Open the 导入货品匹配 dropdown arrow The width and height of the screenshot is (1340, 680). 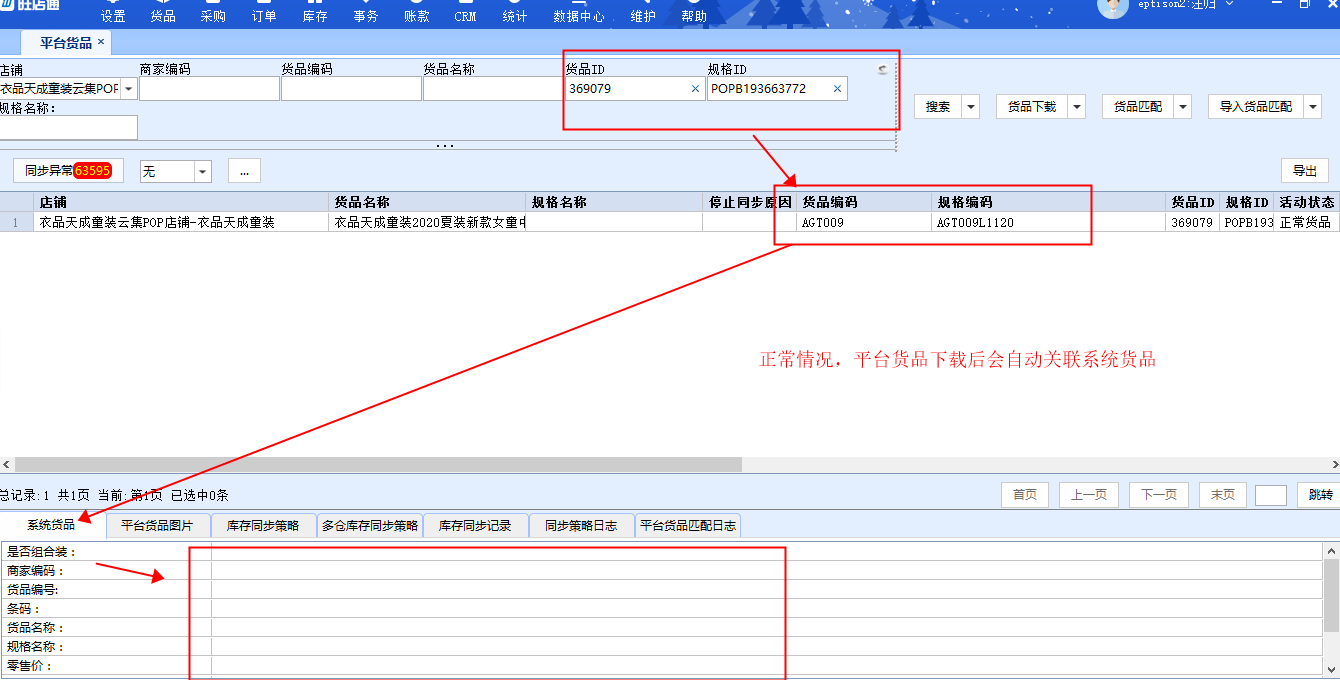1313,107
